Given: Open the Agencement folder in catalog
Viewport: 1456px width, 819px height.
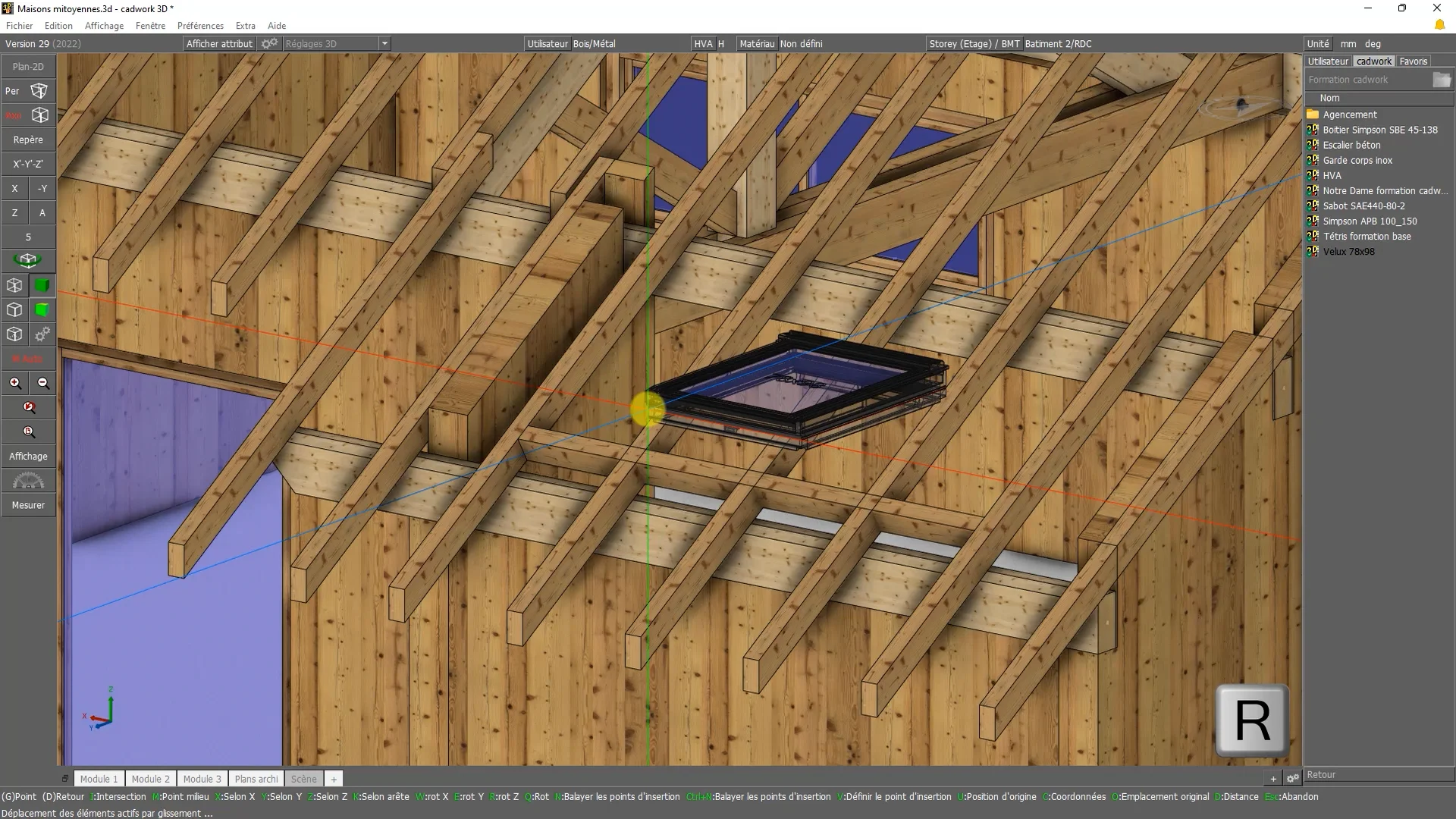Looking at the screenshot, I should pyautogui.click(x=1349, y=115).
